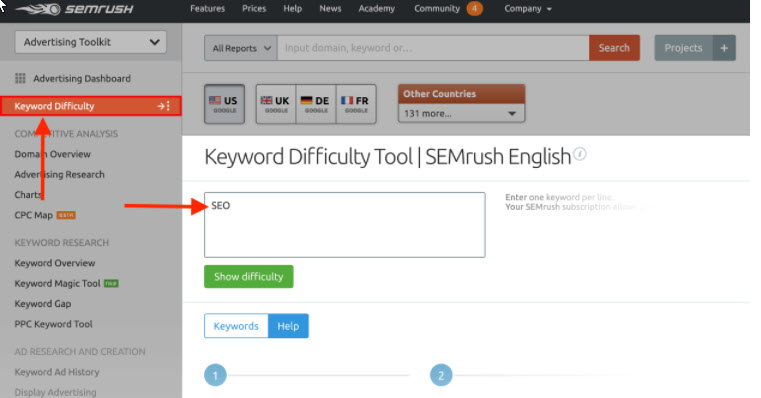Open Prices in the top menu
761x398 pixels.
pyautogui.click(x=254, y=9)
